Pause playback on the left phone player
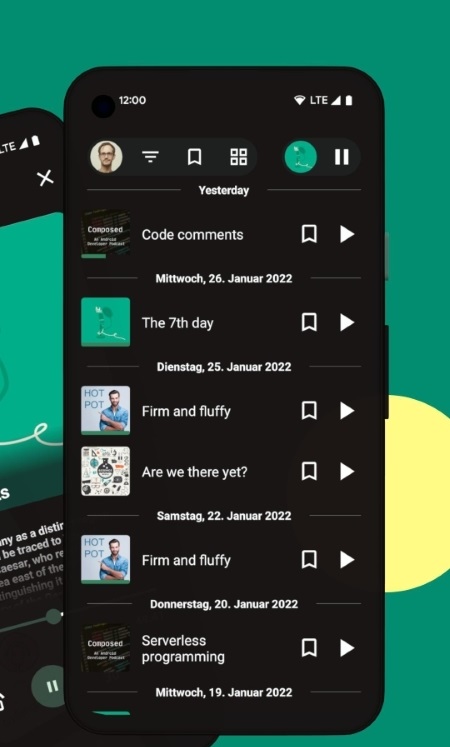 click(x=51, y=686)
